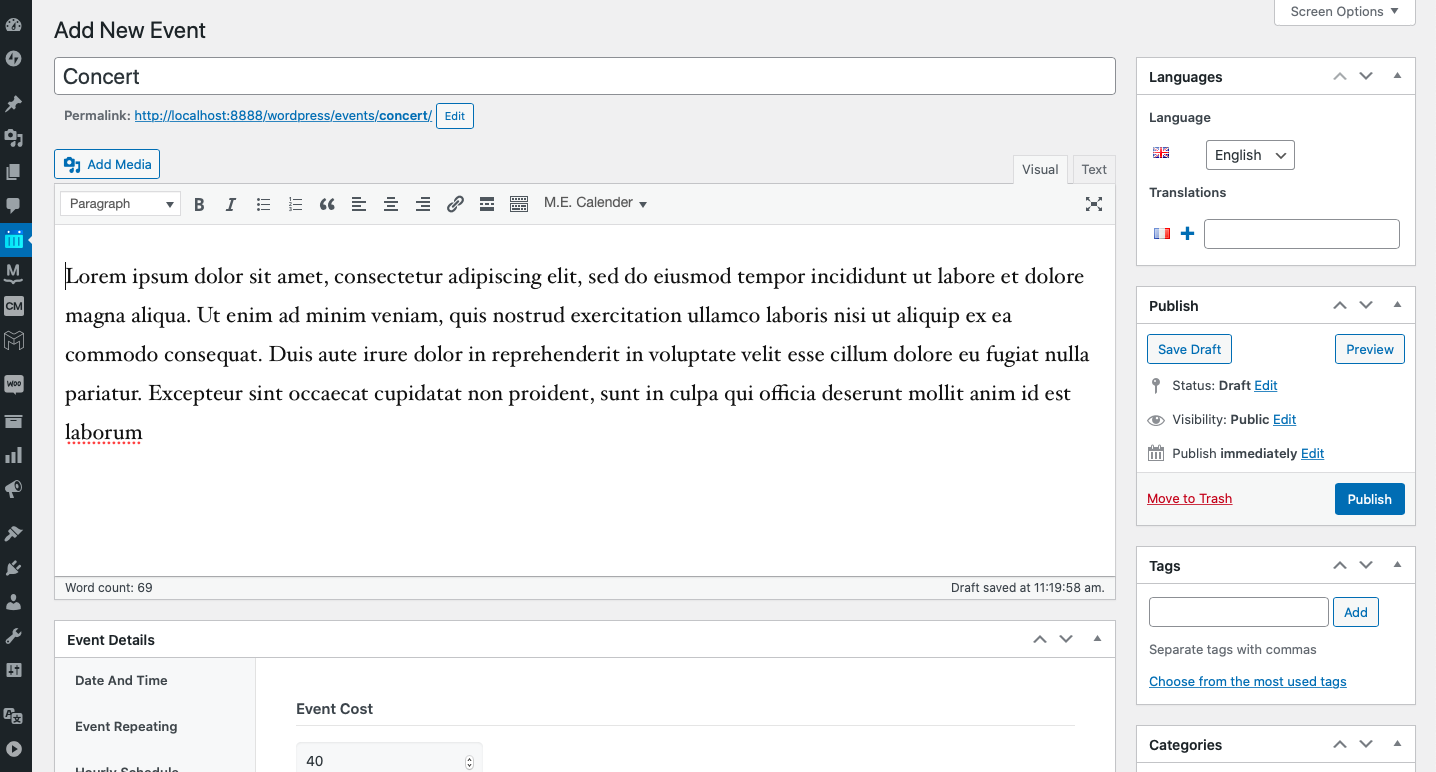
Task: Open the English language dropdown
Action: (1250, 155)
